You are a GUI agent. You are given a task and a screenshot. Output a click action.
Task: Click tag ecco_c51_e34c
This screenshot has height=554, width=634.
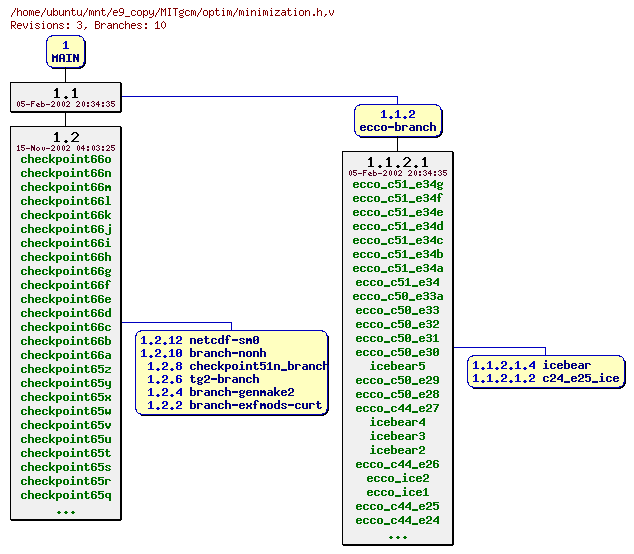(x=398, y=240)
